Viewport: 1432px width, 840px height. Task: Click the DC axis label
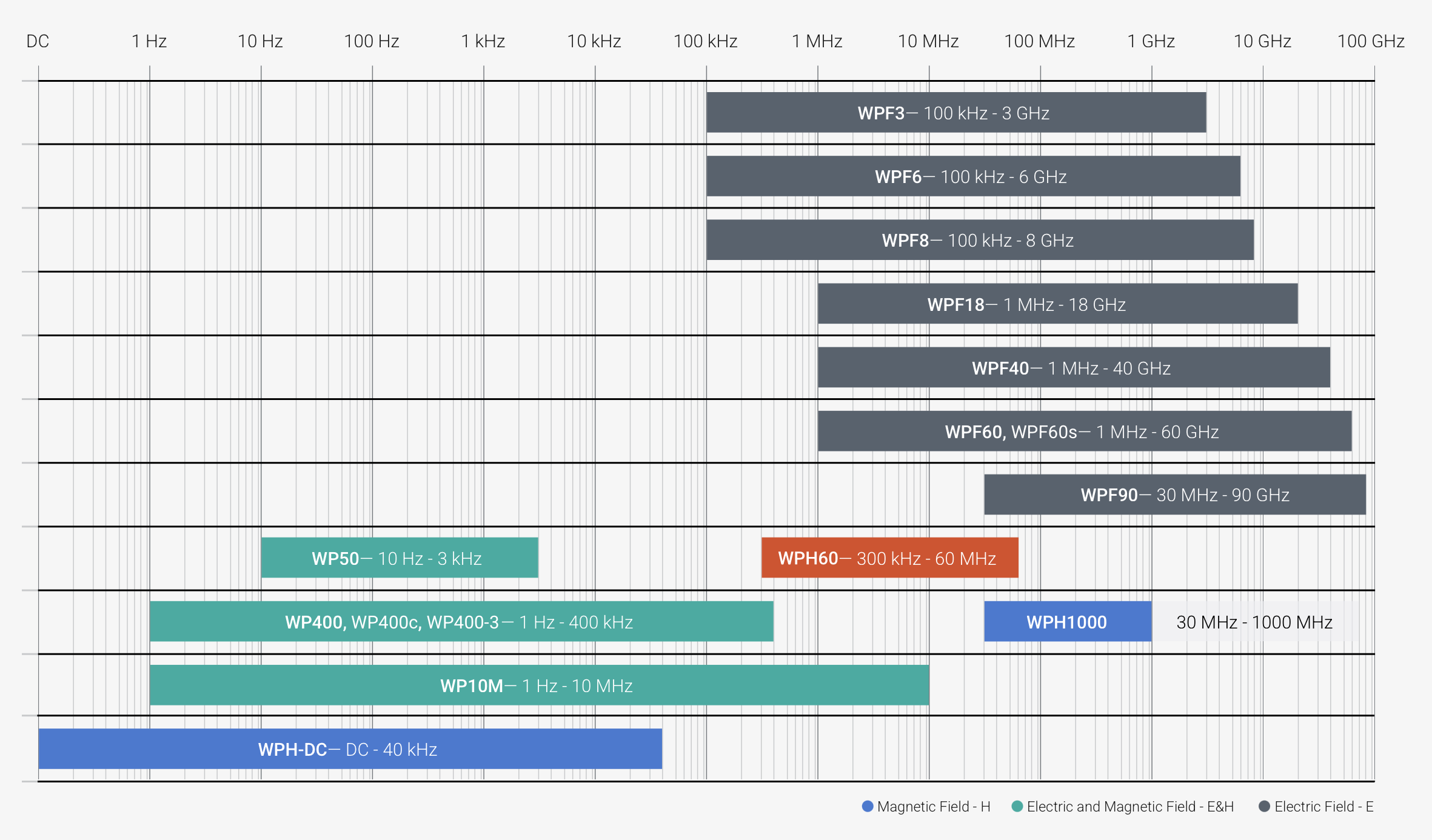[x=38, y=41]
